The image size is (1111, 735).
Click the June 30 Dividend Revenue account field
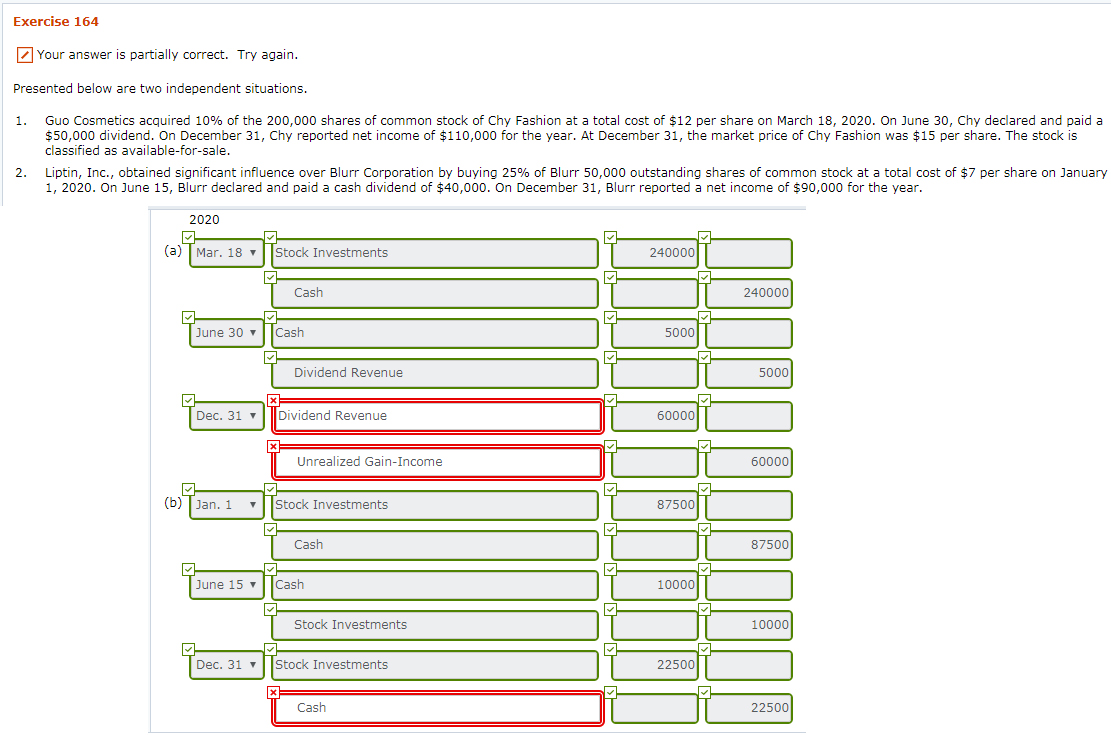[x=435, y=374]
